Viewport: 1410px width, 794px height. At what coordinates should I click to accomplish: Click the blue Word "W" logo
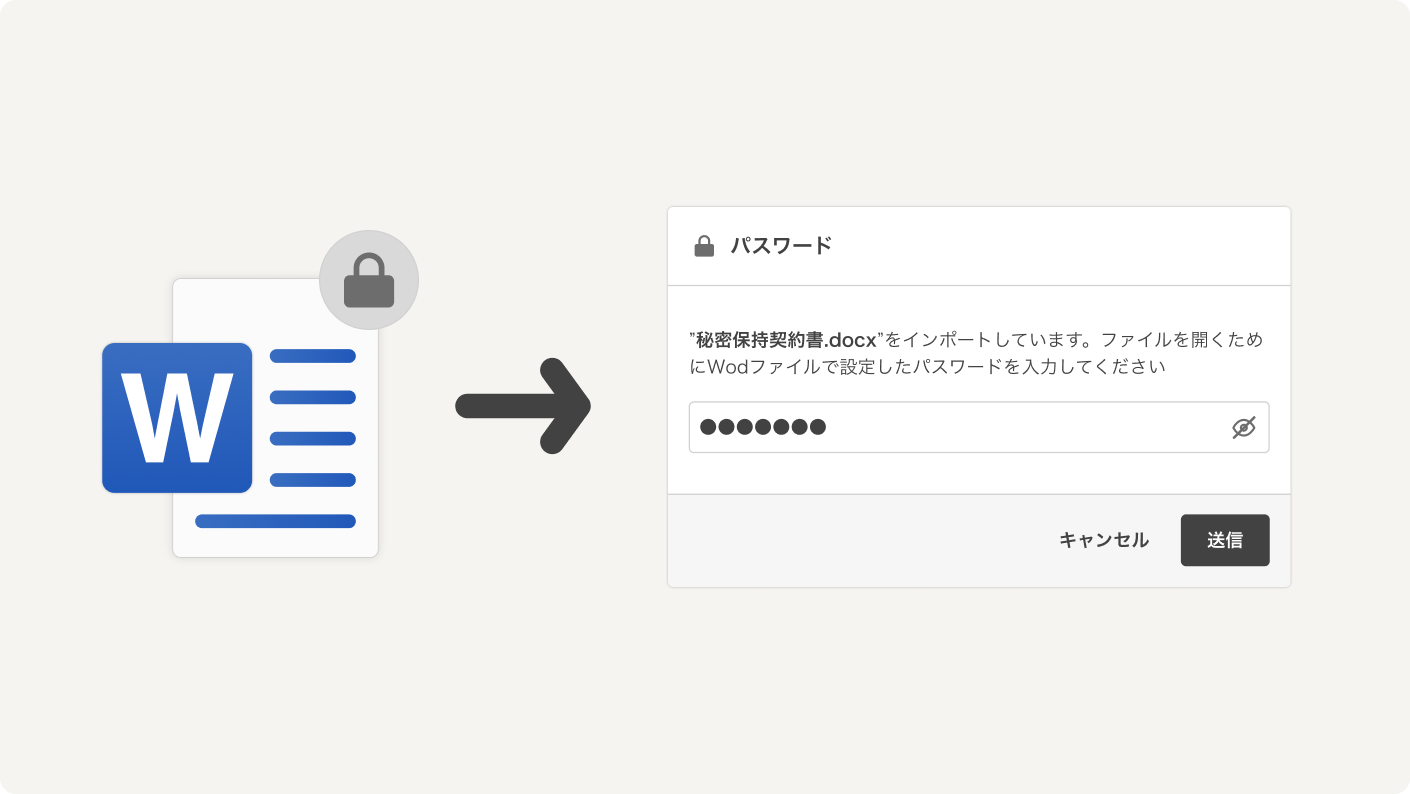[177, 418]
